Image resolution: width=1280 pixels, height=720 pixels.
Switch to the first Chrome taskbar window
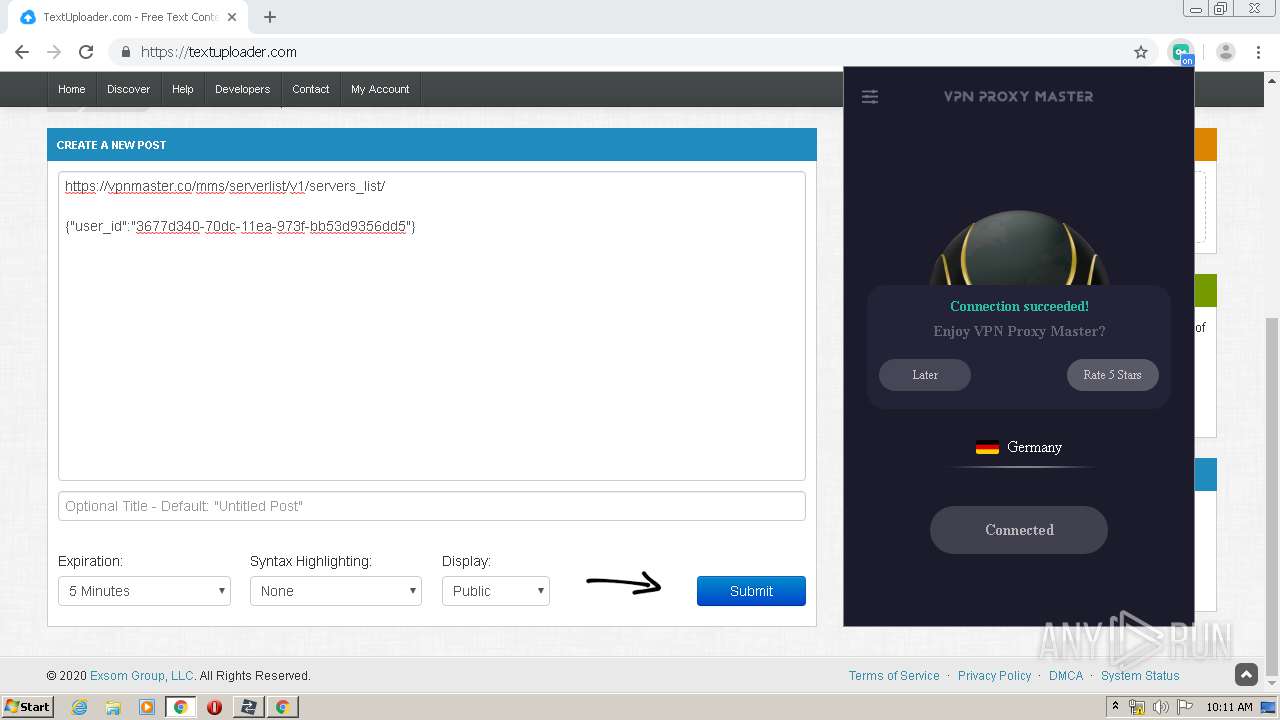pyautogui.click(x=181, y=707)
